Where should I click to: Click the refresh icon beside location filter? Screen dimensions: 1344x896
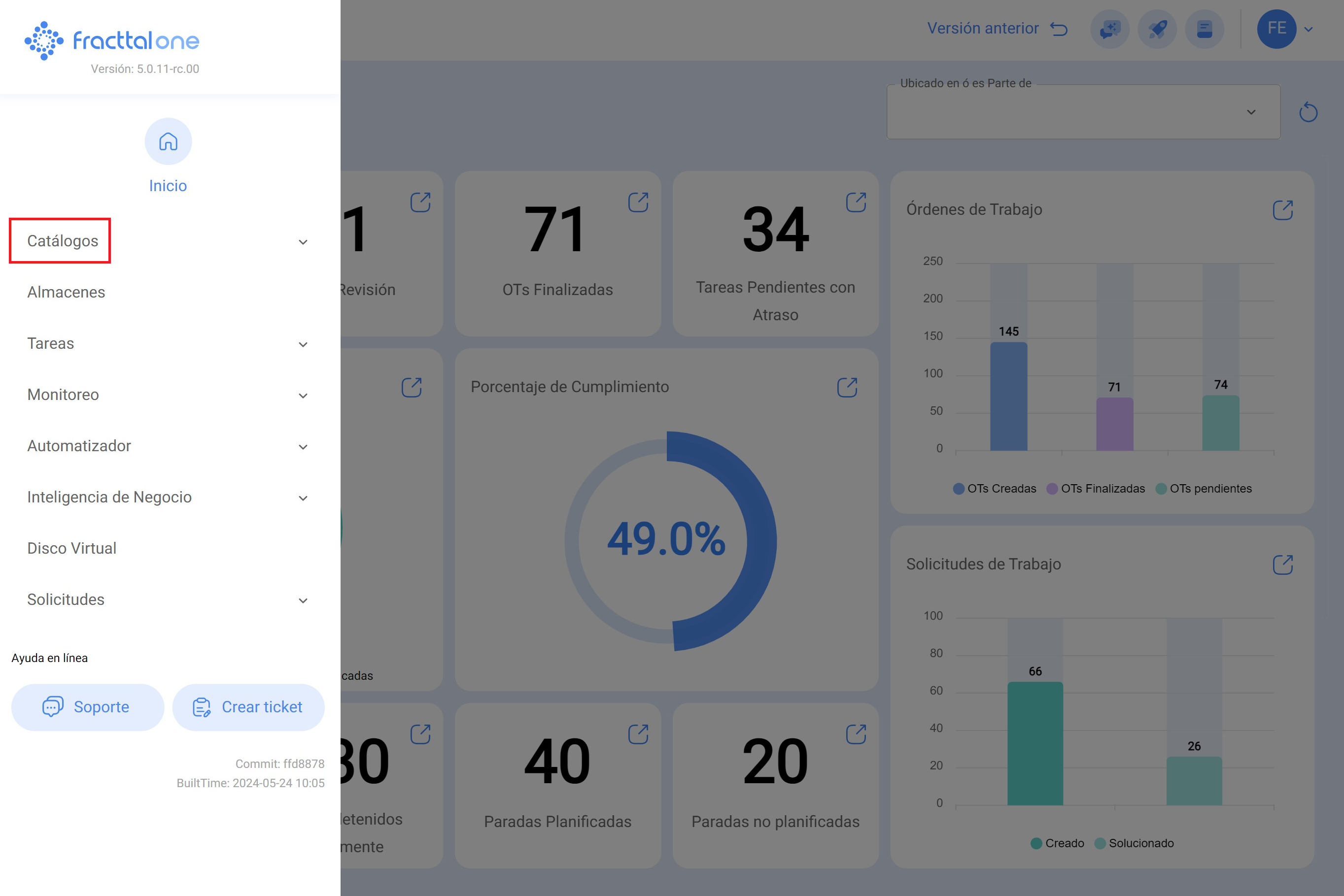point(1308,112)
